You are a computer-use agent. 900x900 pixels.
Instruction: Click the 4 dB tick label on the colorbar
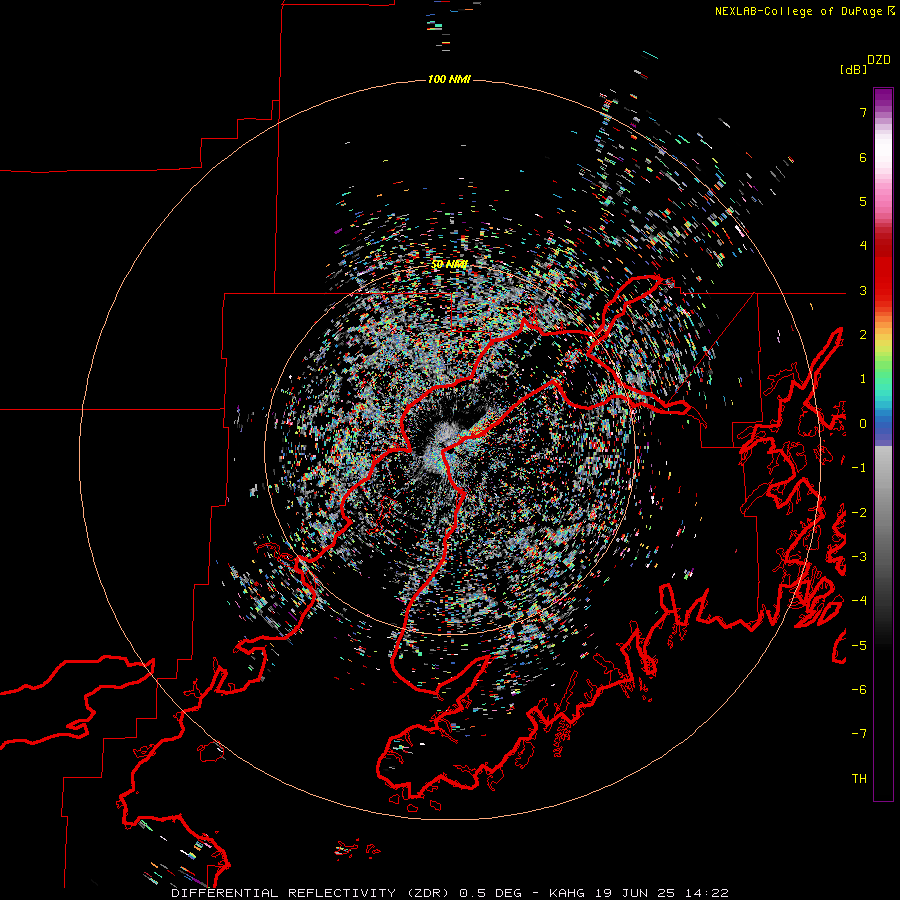point(863,246)
